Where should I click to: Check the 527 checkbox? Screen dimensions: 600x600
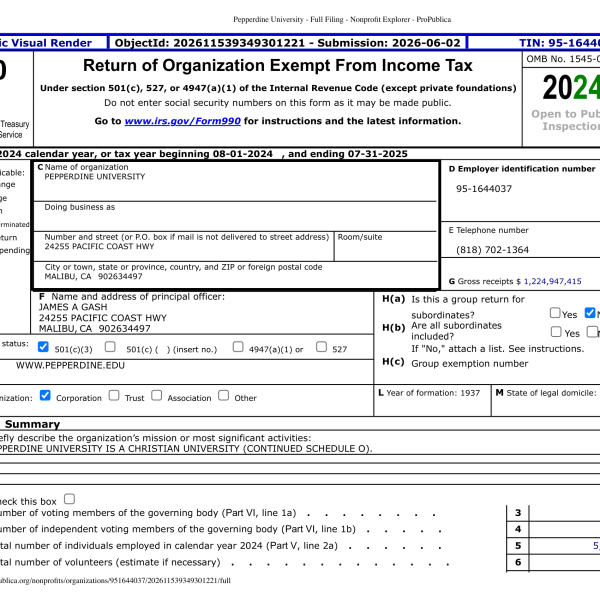[321, 347]
